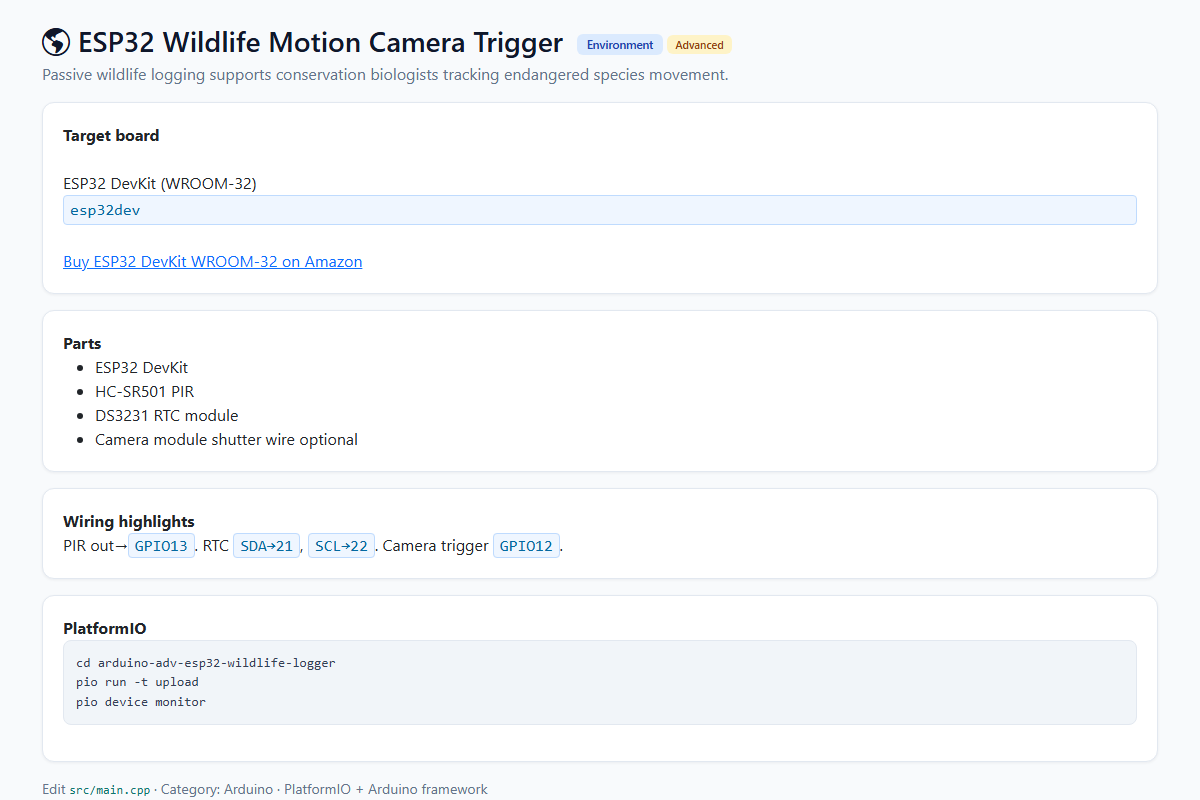Click Category: Arduino text in footer

click(217, 789)
